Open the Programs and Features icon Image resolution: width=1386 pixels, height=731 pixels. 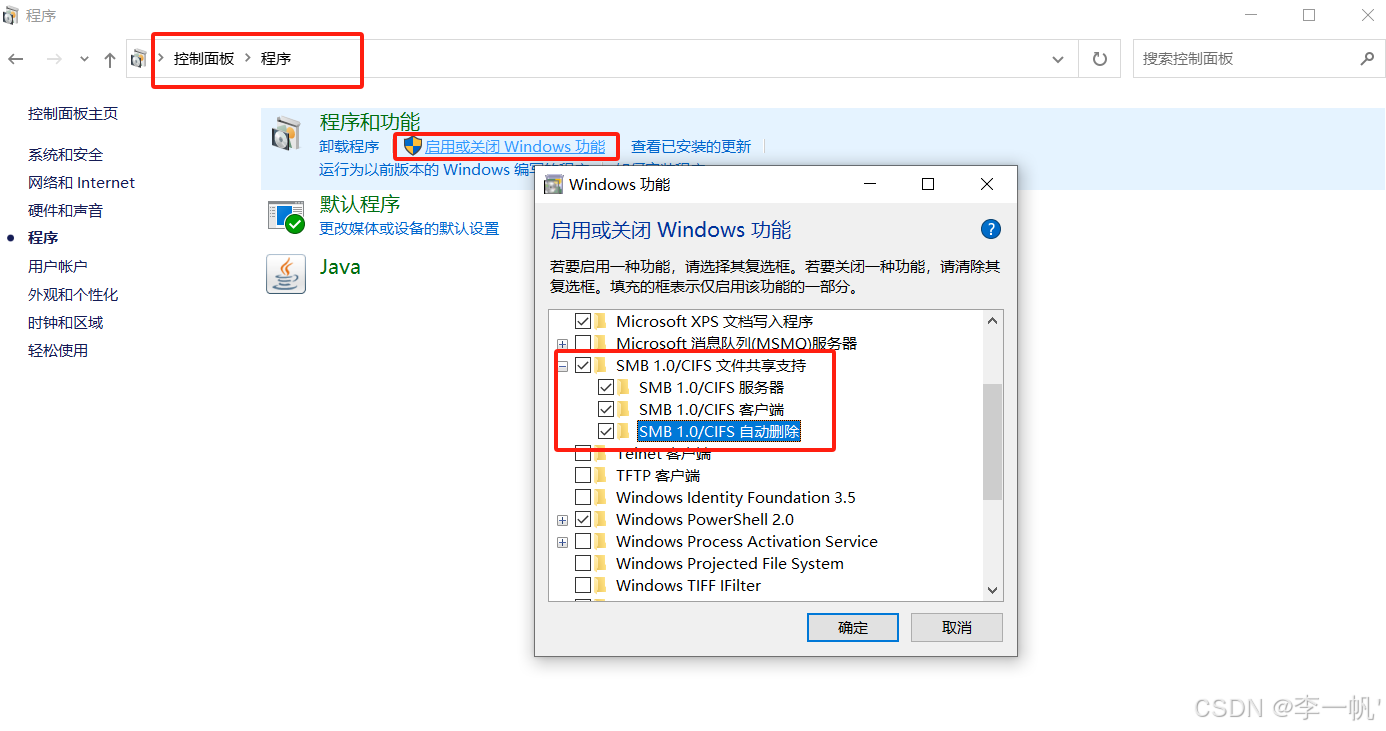(286, 135)
